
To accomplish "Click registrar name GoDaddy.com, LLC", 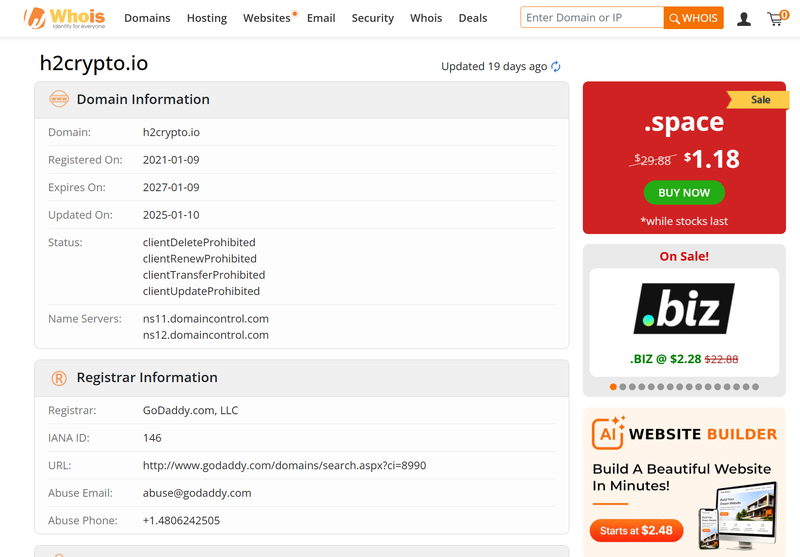I will 190,410.
